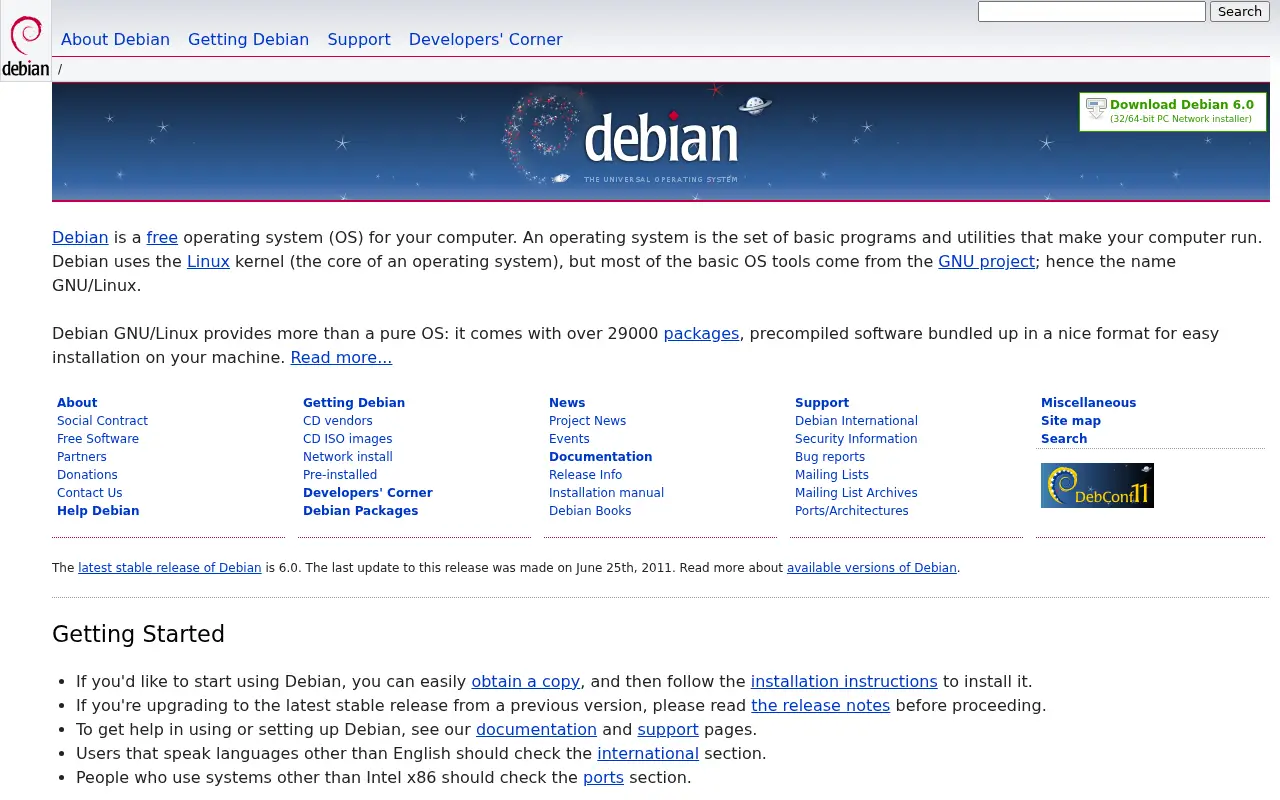Open the Network install link
The width and height of the screenshot is (1280, 800).
point(348,457)
